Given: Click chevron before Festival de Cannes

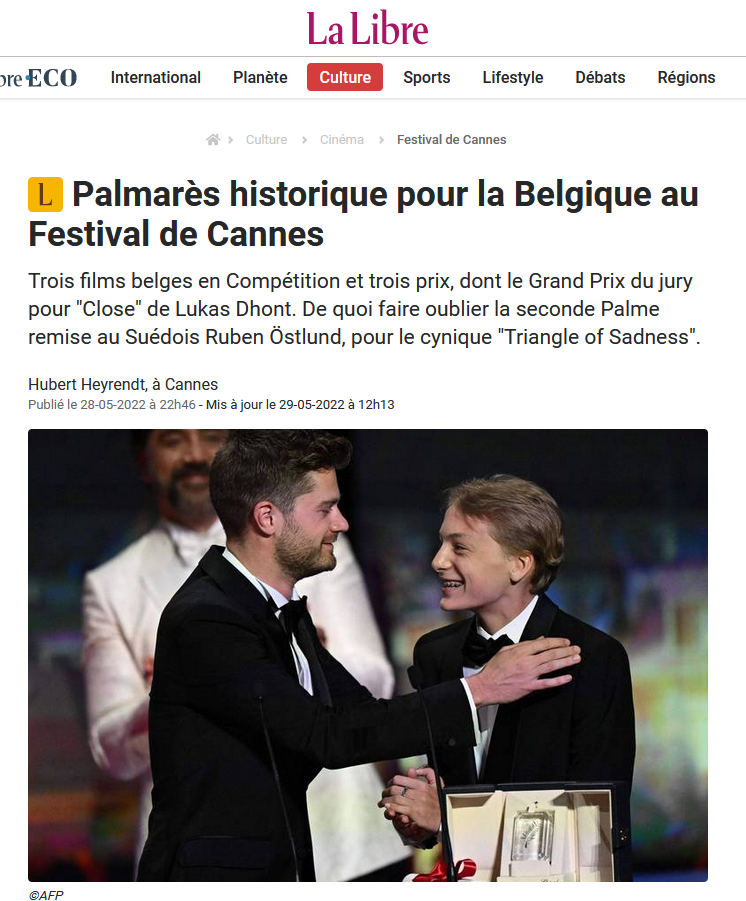Looking at the screenshot, I should [x=381, y=140].
